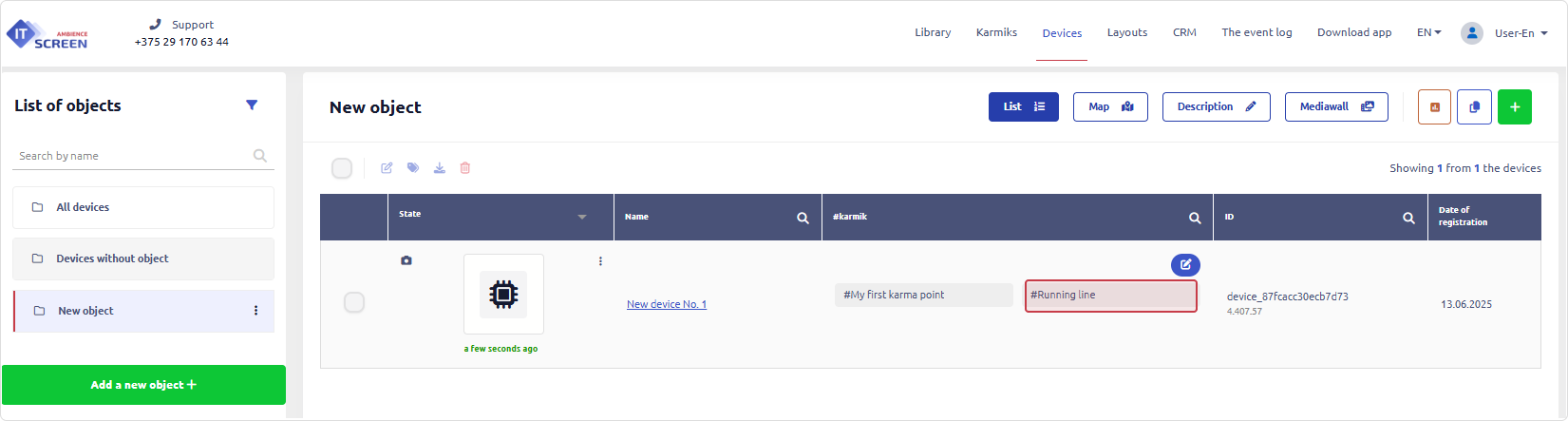Screen dimensions: 1568x421
Task: Open the EN language dropdown
Action: click(1428, 32)
